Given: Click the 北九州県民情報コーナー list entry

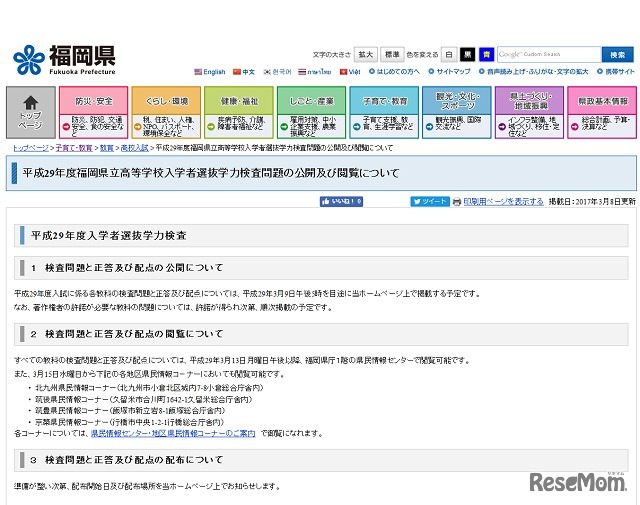Looking at the screenshot, I should pyautogui.click(x=149, y=387).
